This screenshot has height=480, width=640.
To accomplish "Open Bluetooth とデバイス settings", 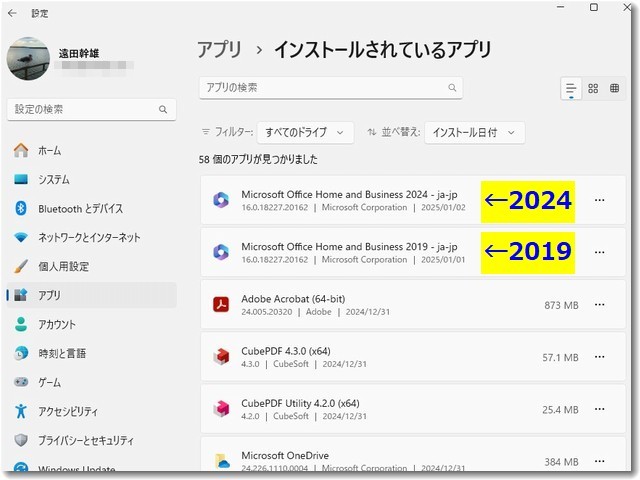I will (80, 209).
